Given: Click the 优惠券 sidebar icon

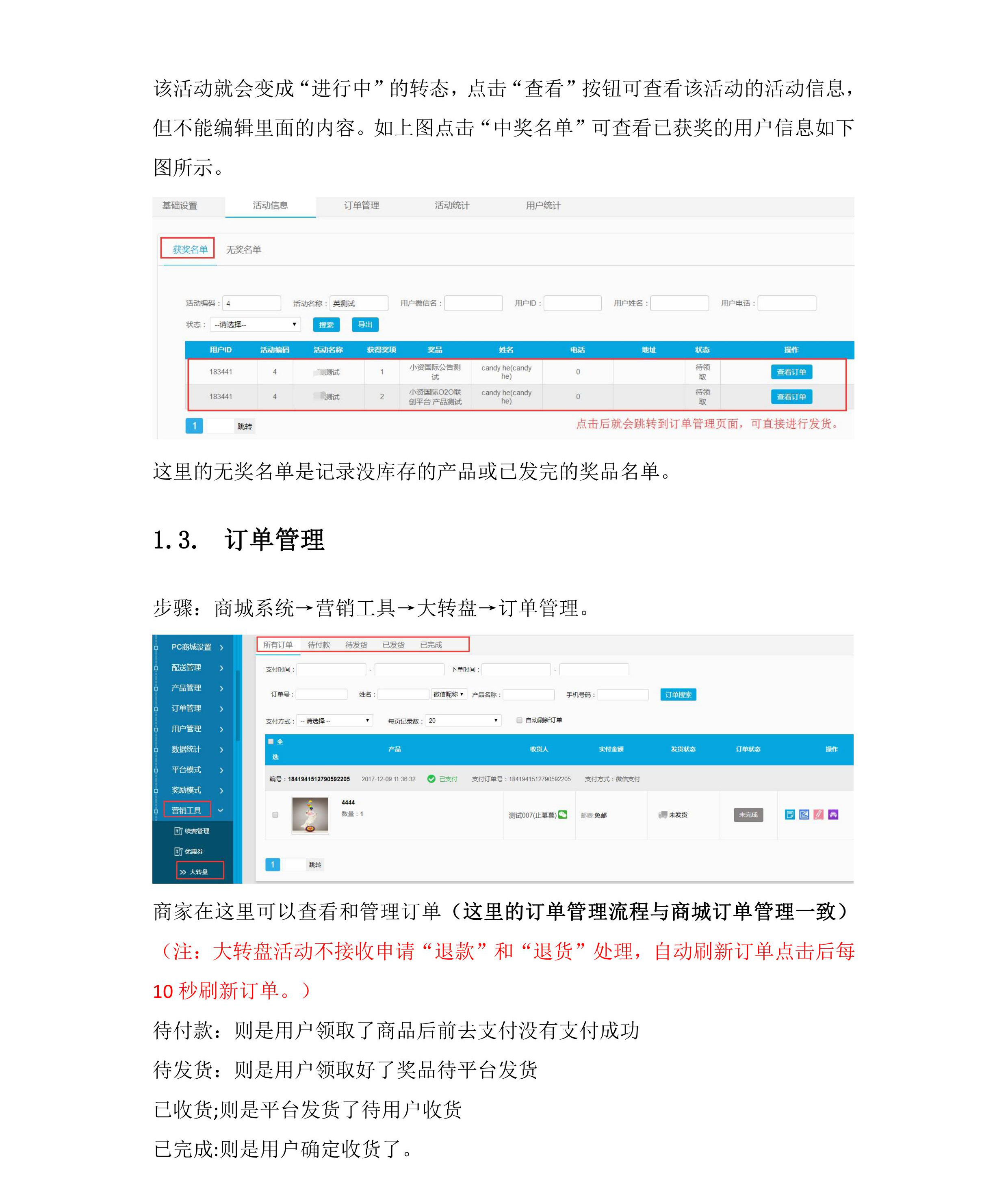Looking at the screenshot, I should tap(178, 851).
